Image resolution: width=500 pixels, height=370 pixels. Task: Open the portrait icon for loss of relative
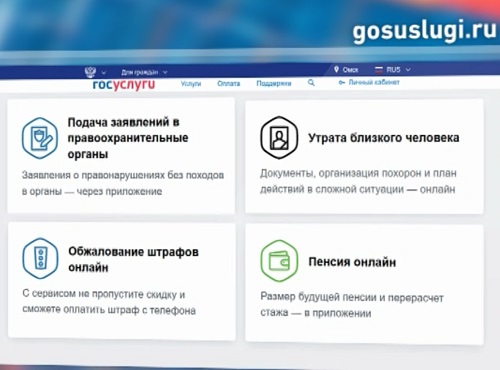click(x=279, y=138)
